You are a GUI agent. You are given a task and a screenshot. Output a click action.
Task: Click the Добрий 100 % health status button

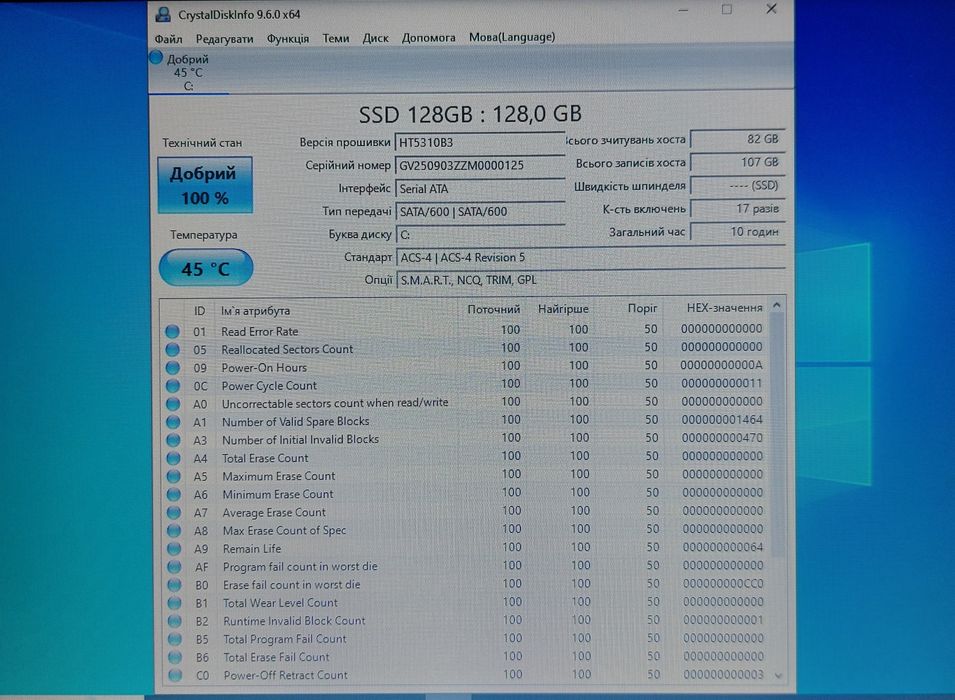click(x=205, y=185)
